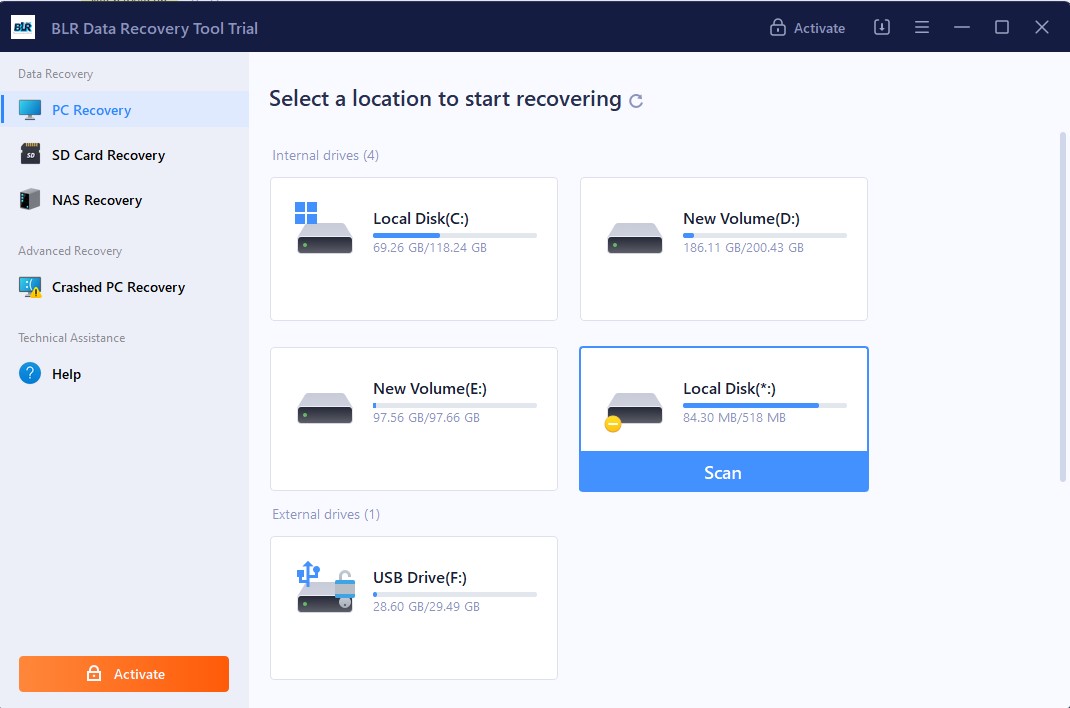Maximize the BLR window
The image size is (1070, 708).
coord(1002,27)
